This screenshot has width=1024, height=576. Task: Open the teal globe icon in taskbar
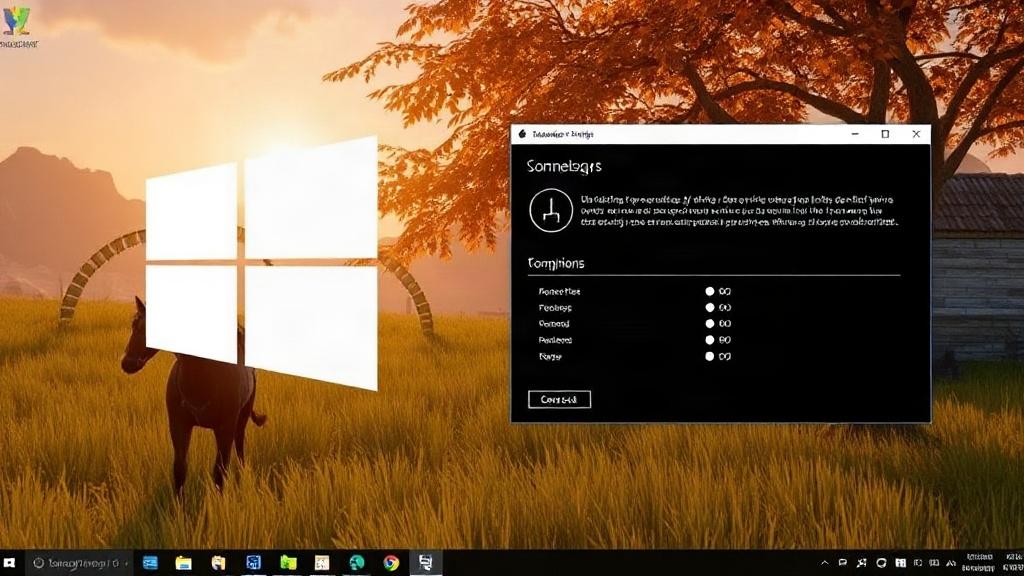tap(357, 563)
